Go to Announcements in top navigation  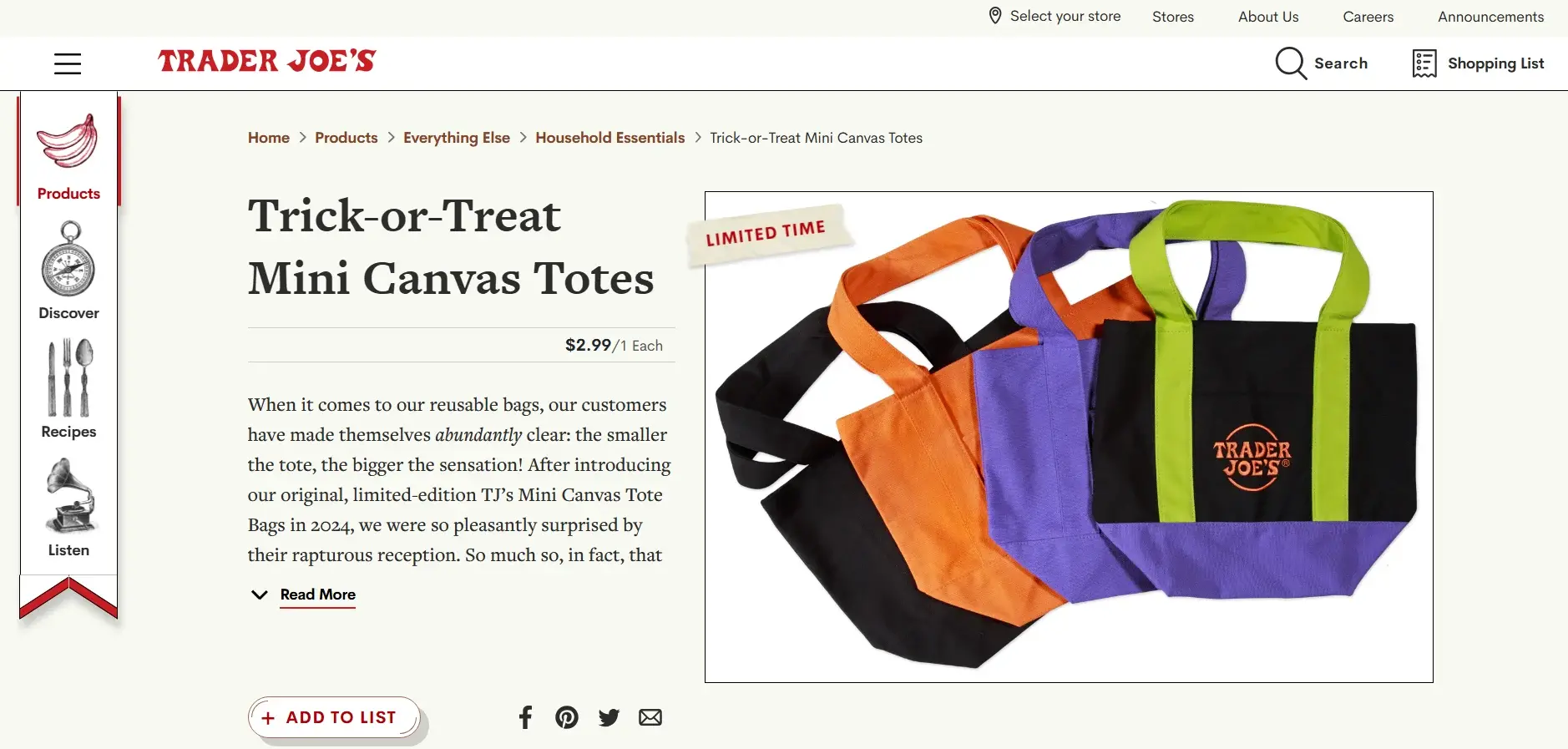(x=1491, y=17)
